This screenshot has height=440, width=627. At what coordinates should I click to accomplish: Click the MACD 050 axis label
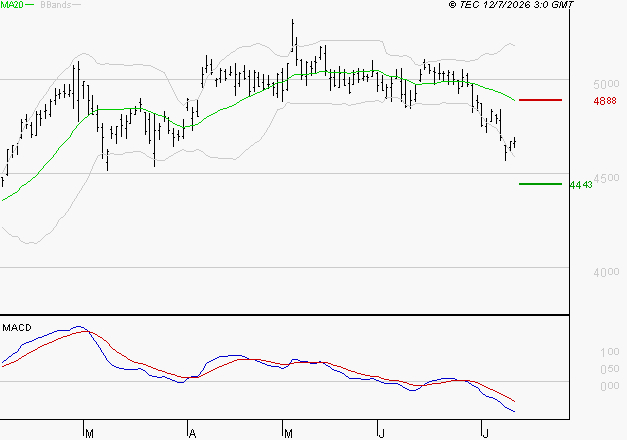[610, 369]
